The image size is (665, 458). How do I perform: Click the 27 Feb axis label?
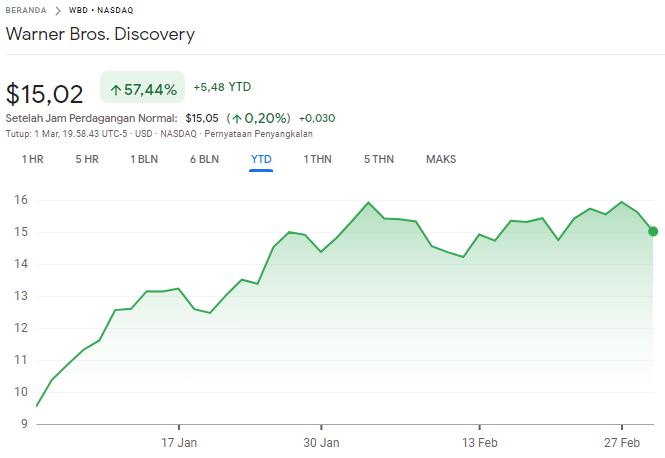(622, 443)
